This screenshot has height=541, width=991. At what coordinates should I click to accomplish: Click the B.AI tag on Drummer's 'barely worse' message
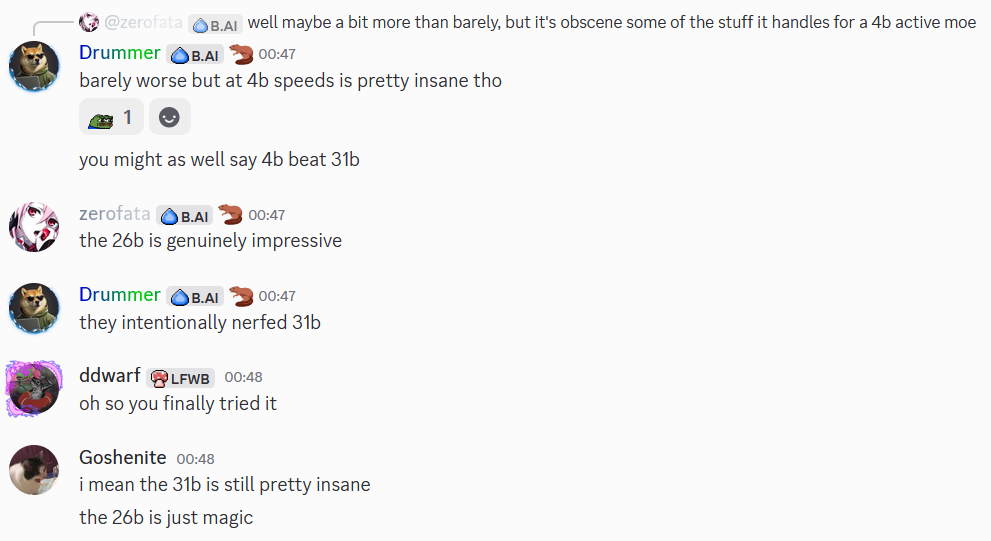pyautogui.click(x=194, y=54)
